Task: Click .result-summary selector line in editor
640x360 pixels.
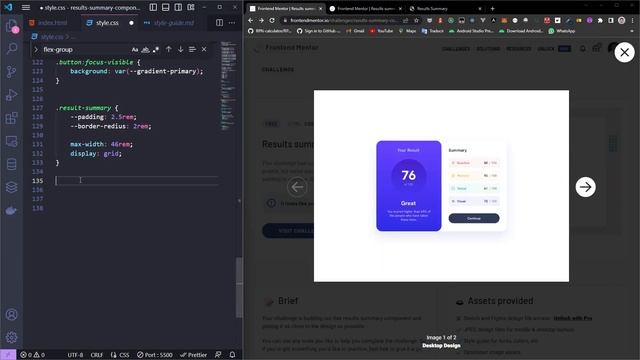Action: [x=87, y=108]
